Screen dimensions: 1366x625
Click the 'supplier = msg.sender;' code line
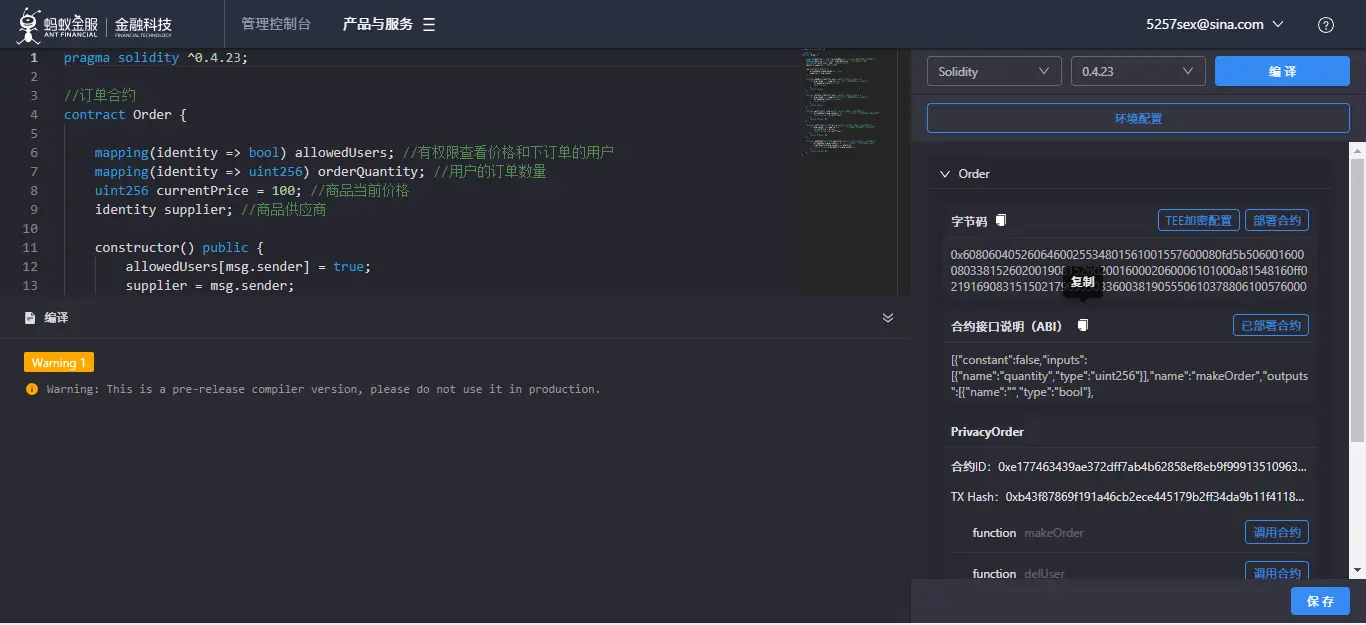point(210,285)
